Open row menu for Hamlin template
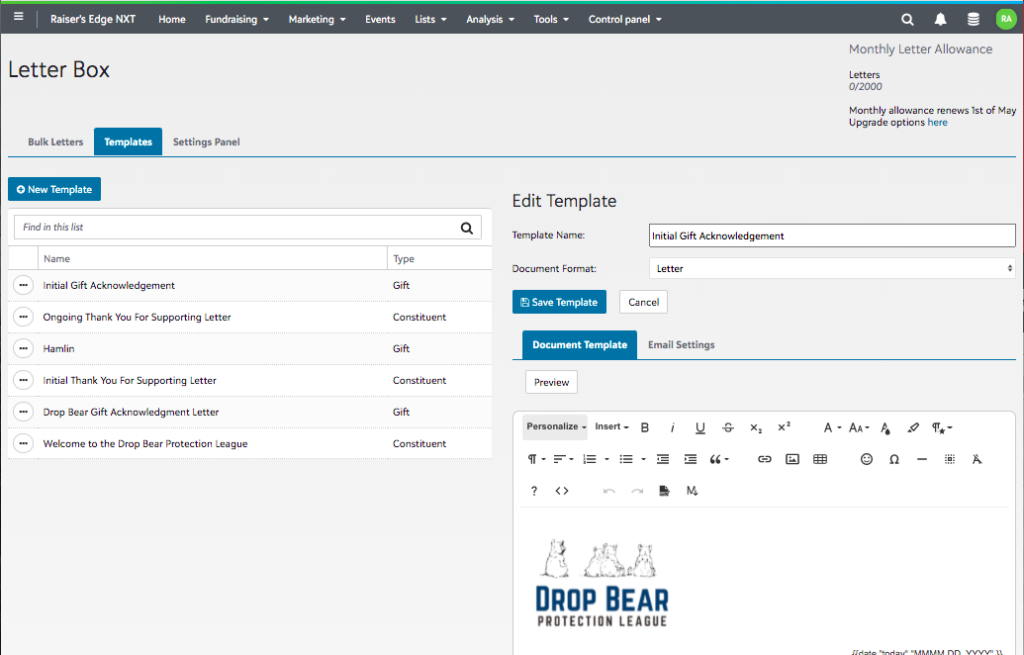Screen dimensions: 1024x655 23,349
